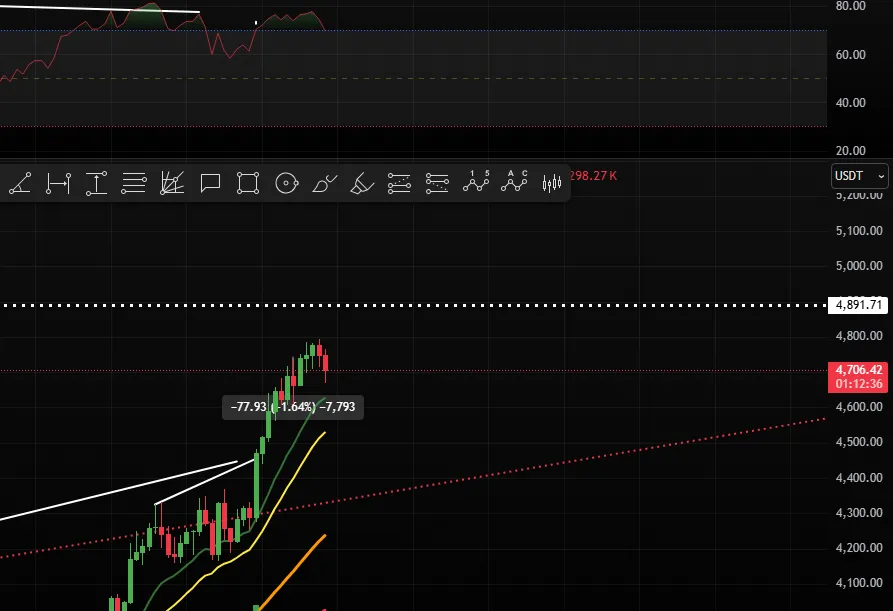This screenshot has height=611, width=893.
Task: Select the white dotted horizontal line
Action: tap(400, 305)
